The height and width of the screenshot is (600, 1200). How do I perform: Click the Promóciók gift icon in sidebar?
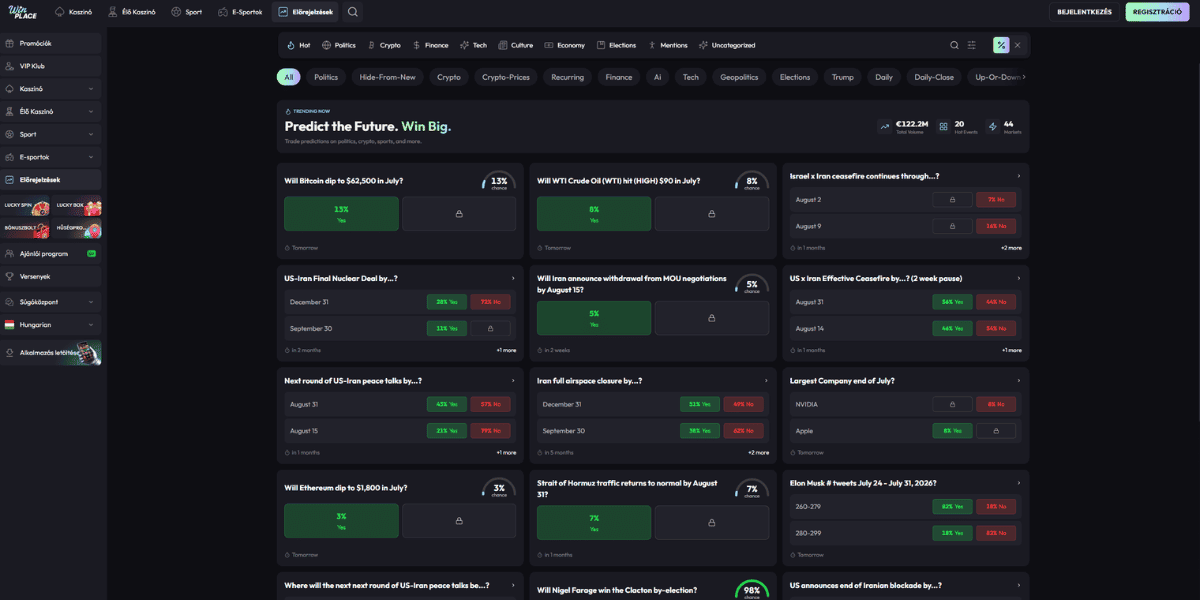click(9, 43)
